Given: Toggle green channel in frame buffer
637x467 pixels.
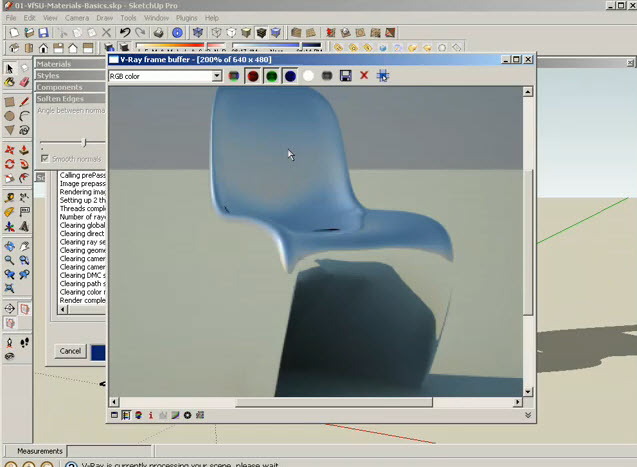Looking at the screenshot, I should [x=271, y=76].
